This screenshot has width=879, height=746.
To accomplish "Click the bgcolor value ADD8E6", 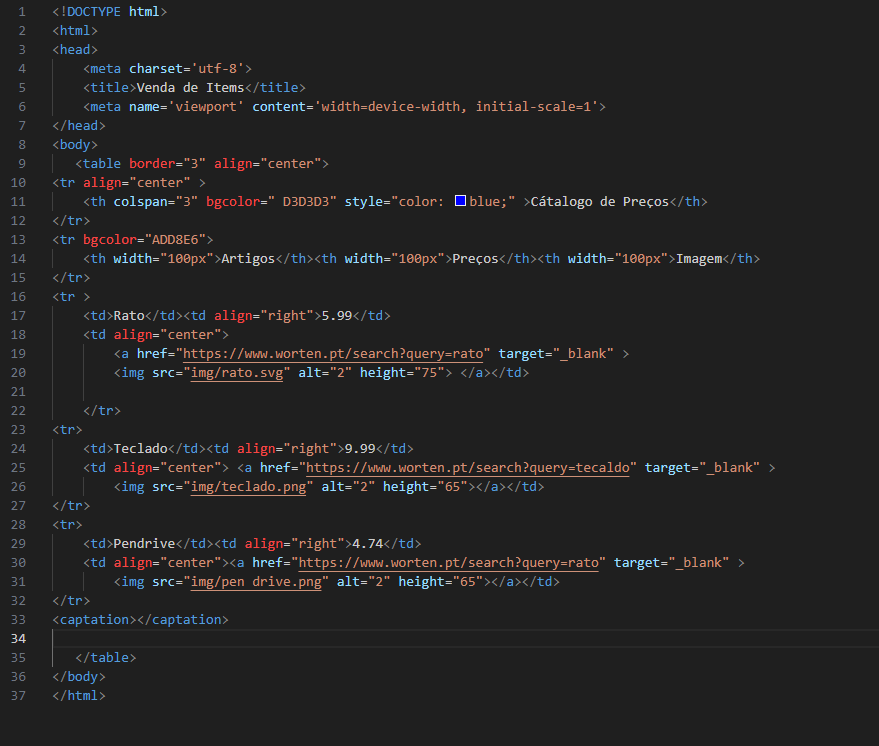I will (174, 240).
